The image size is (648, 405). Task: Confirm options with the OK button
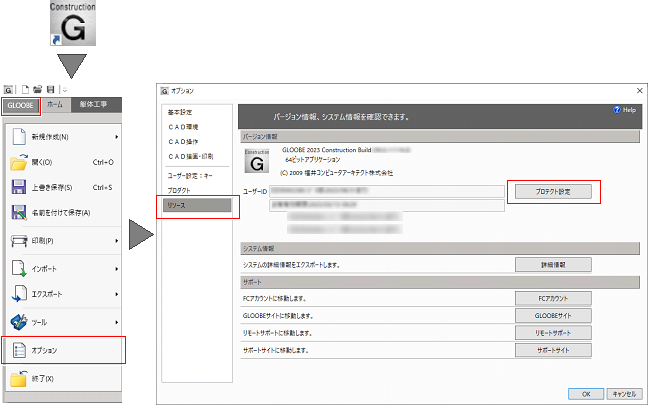586,394
